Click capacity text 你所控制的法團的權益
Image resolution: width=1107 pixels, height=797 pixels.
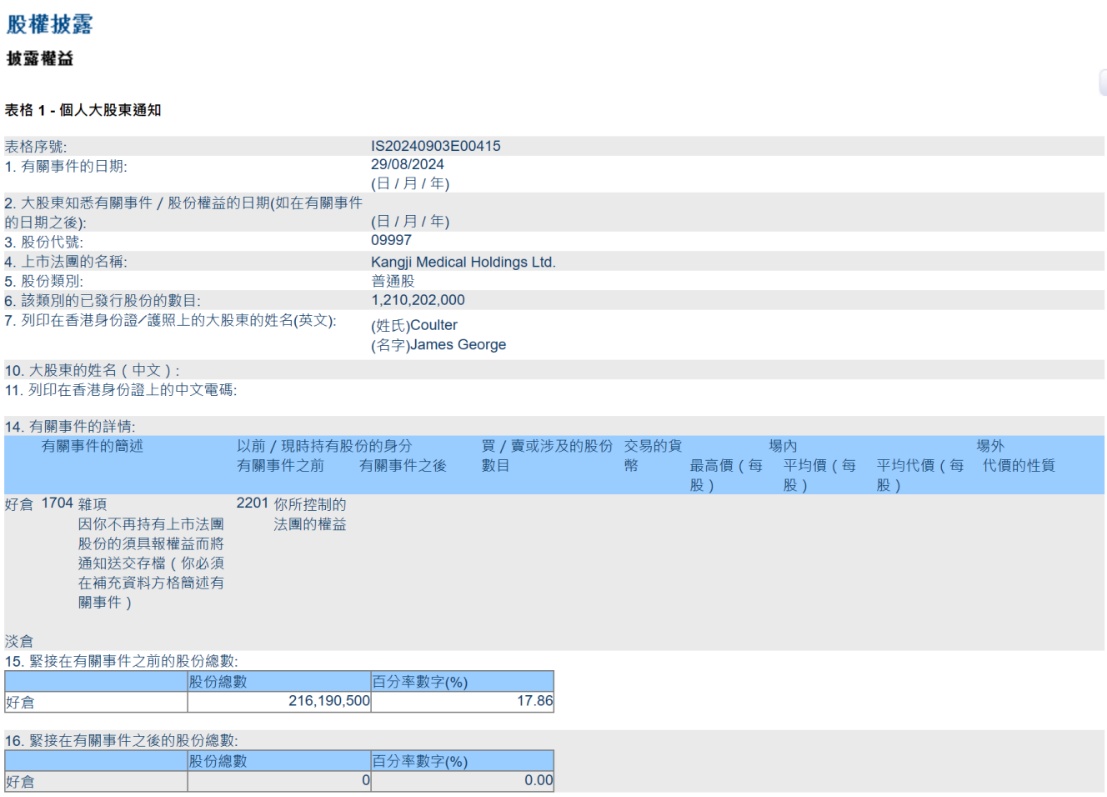pyautogui.click(x=310, y=515)
